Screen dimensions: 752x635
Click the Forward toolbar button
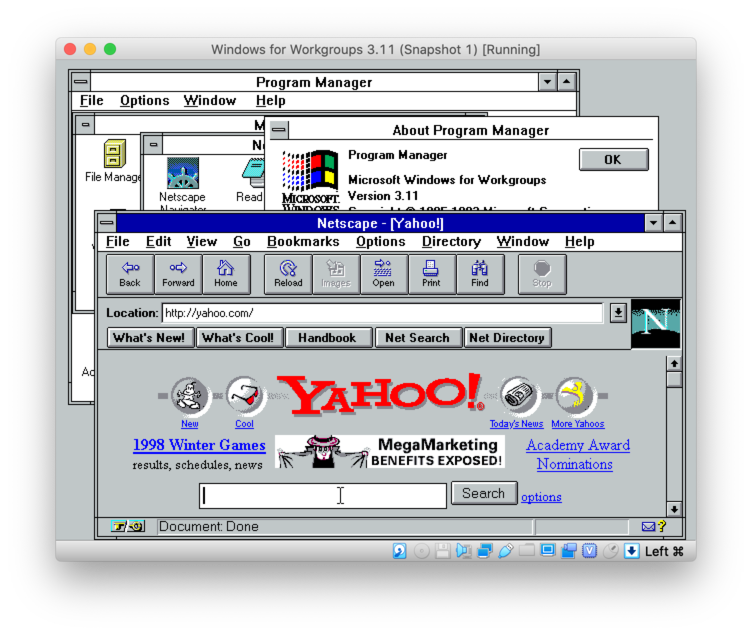pos(178,274)
